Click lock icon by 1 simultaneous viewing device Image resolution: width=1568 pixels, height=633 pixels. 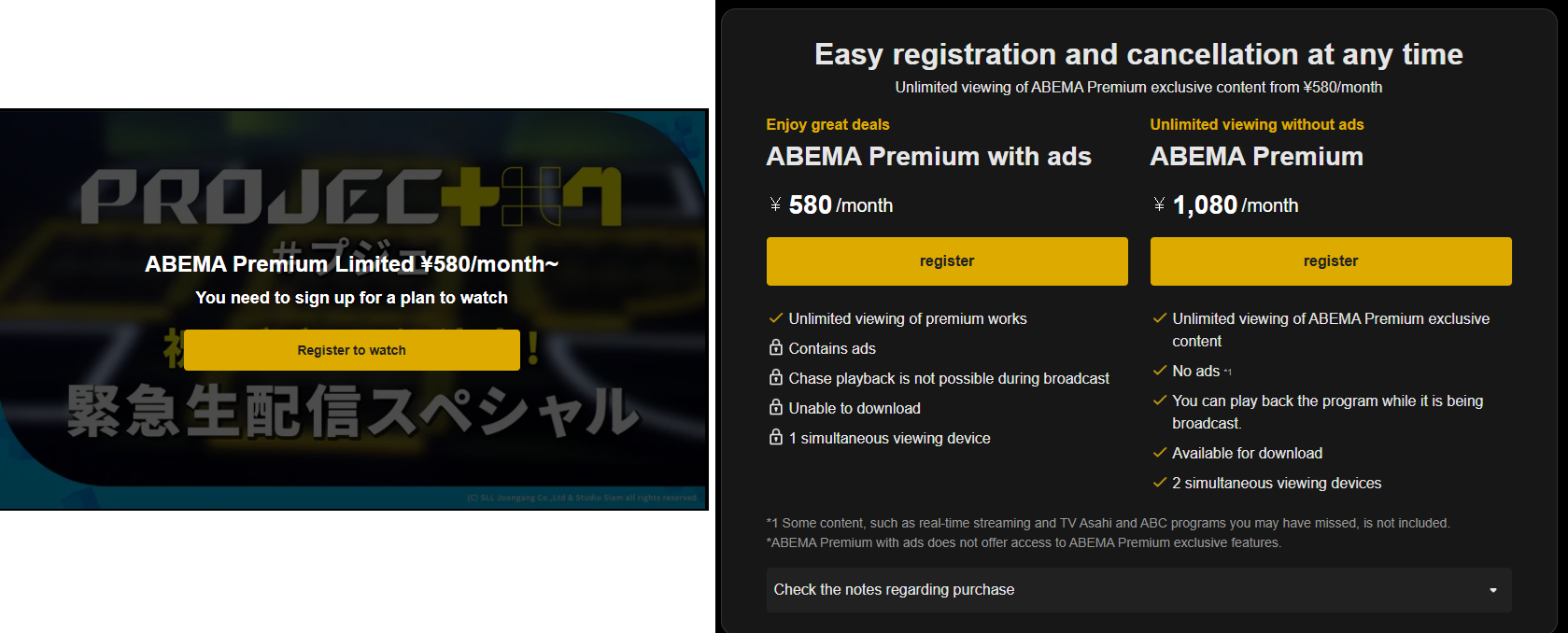click(775, 438)
